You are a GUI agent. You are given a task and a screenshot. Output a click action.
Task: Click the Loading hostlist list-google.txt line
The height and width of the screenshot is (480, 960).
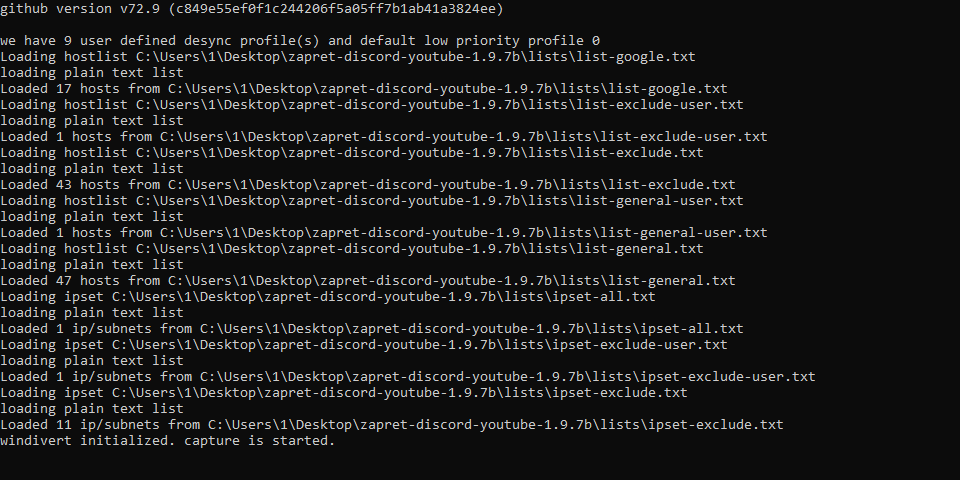[x=347, y=57]
